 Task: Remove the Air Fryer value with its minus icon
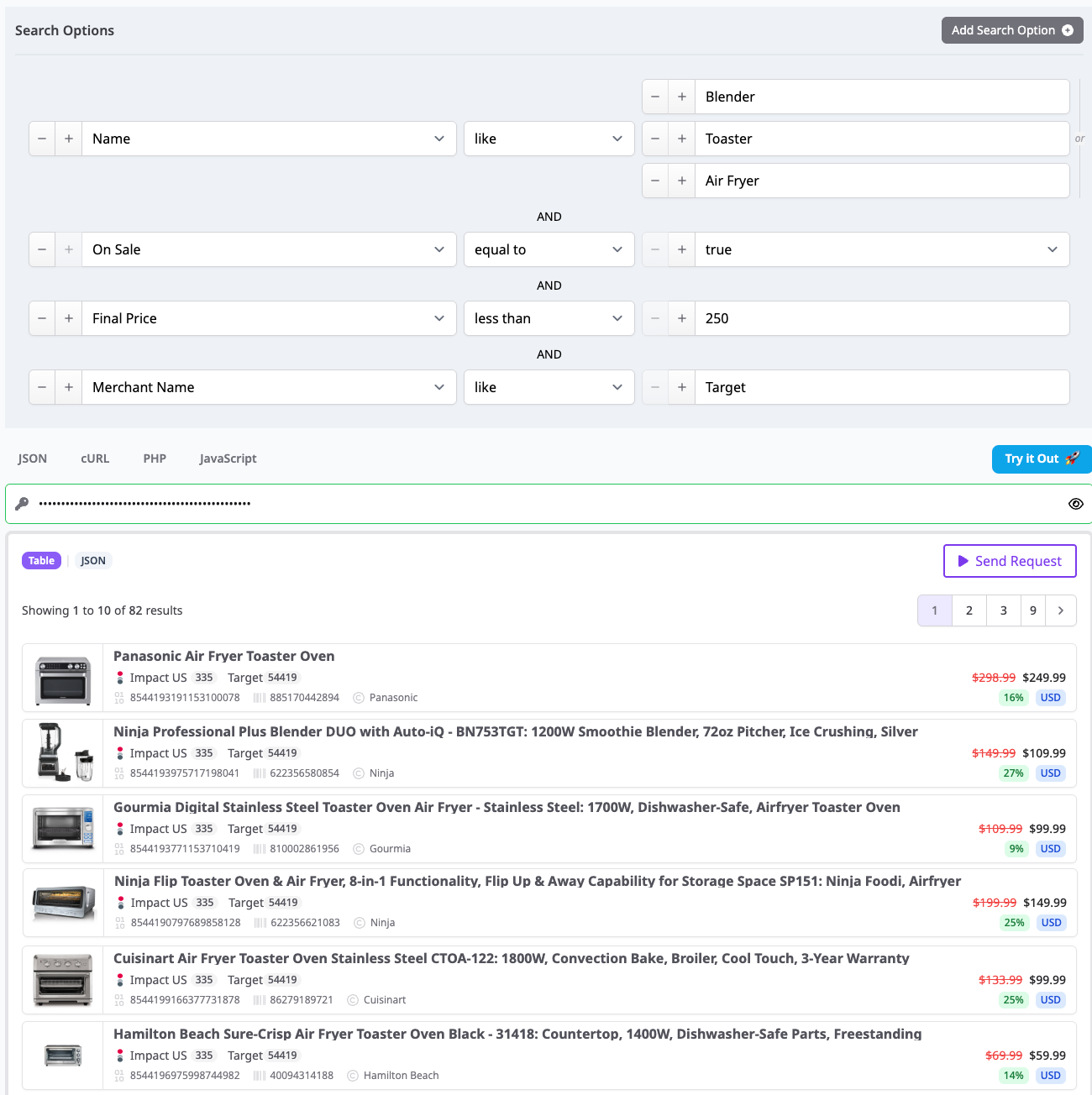pyautogui.click(x=655, y=181)
